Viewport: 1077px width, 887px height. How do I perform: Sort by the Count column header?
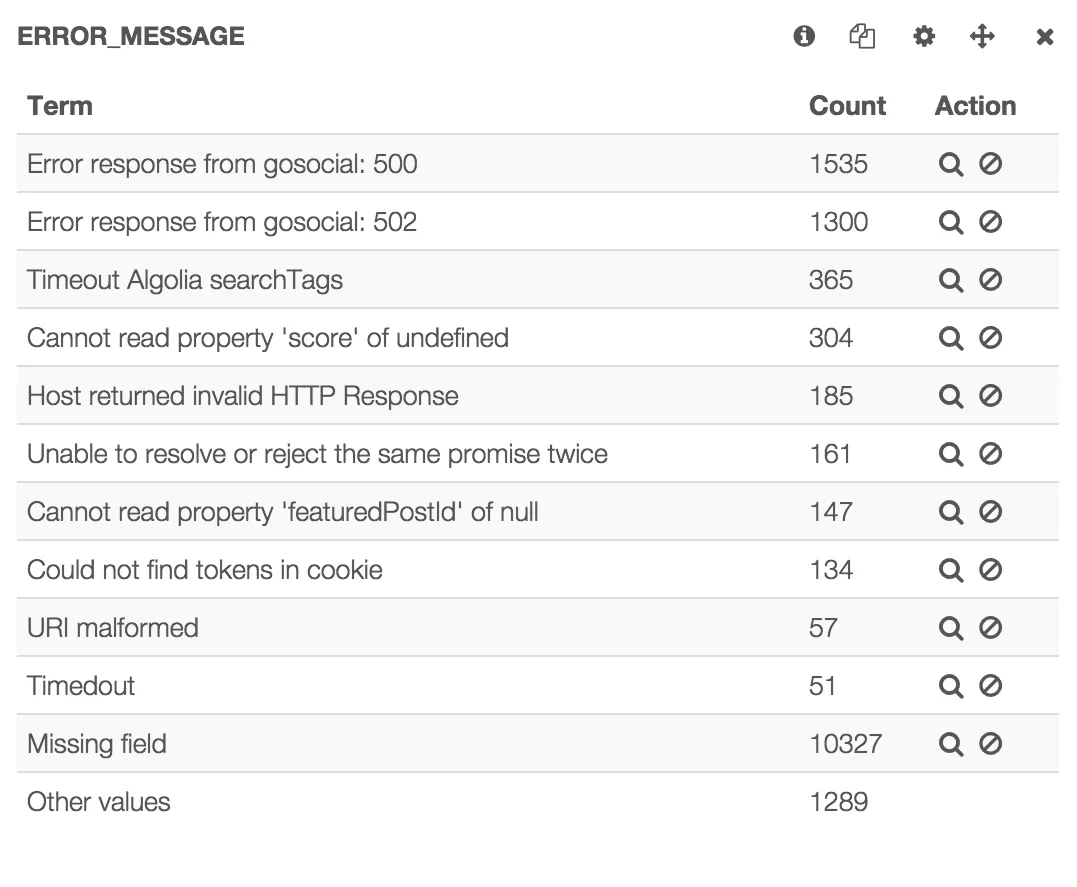[847, 106]
